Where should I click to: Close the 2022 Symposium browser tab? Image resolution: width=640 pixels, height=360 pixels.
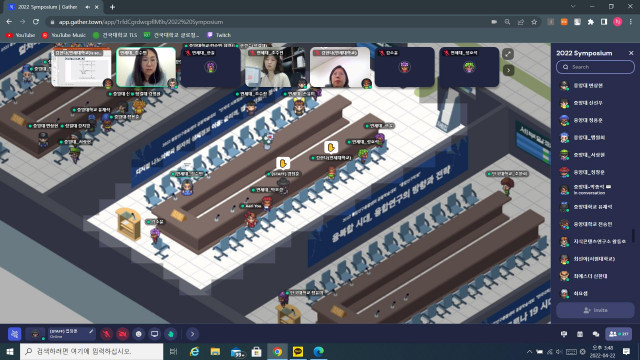tap(97, 7)
